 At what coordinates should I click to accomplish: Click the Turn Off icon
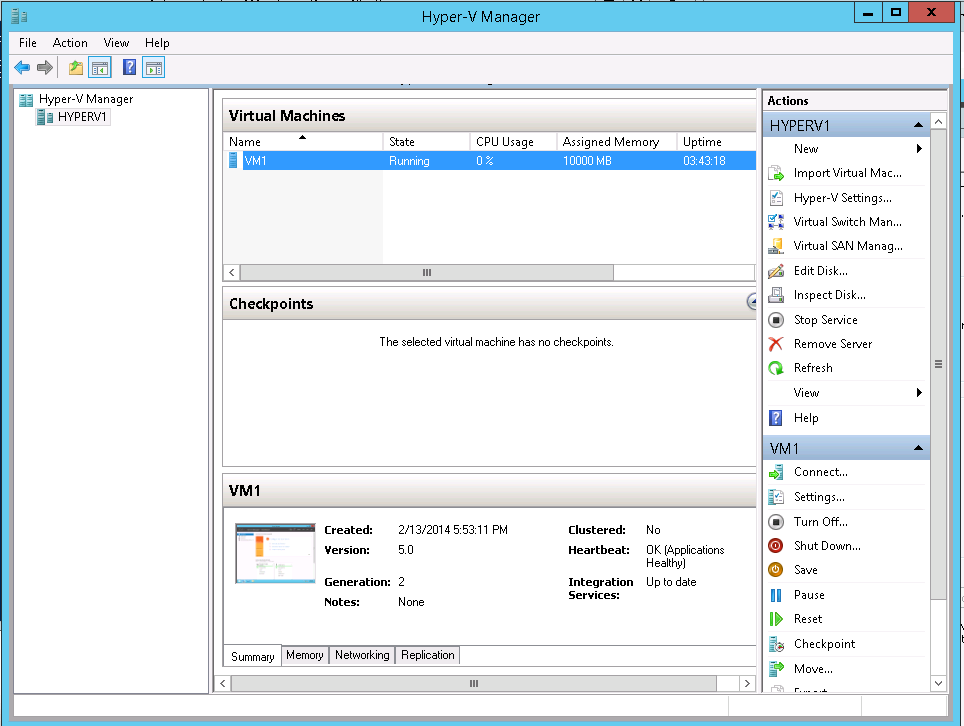[776, 522]
